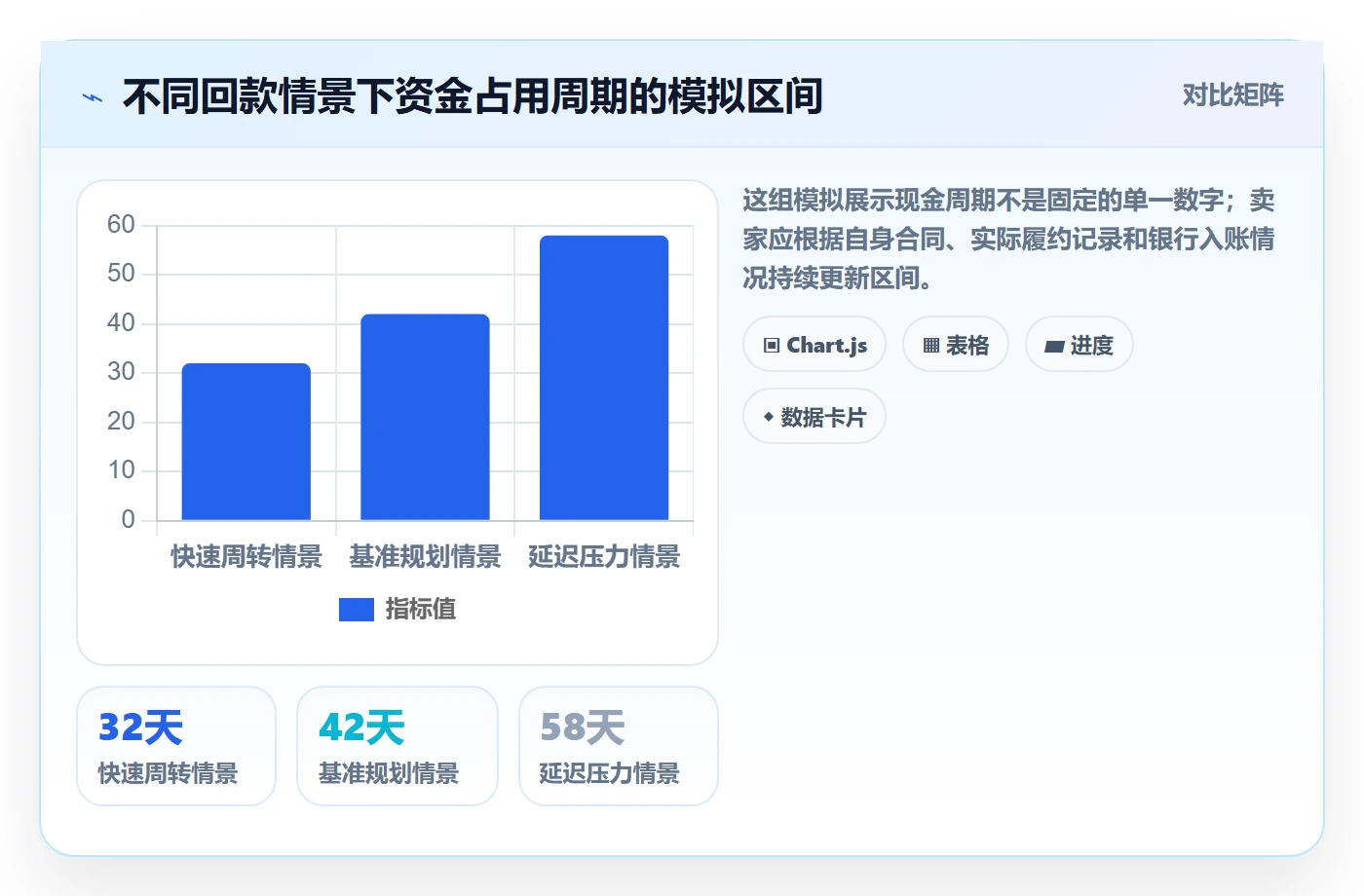Click the 基准规划情景 x-axis label

[x=425, y=557]
